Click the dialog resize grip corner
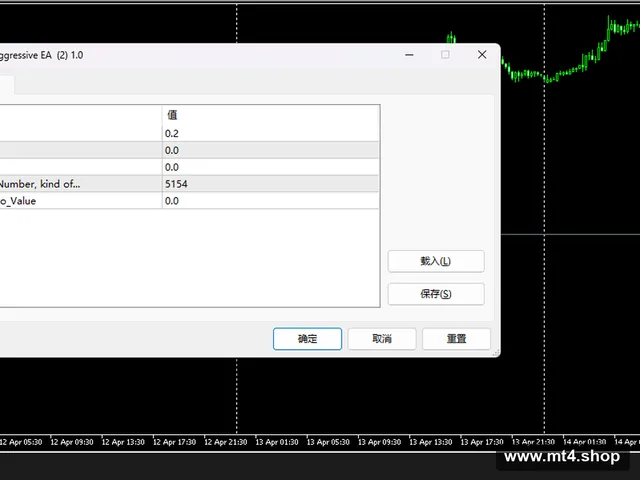 (x=496, y=353)
